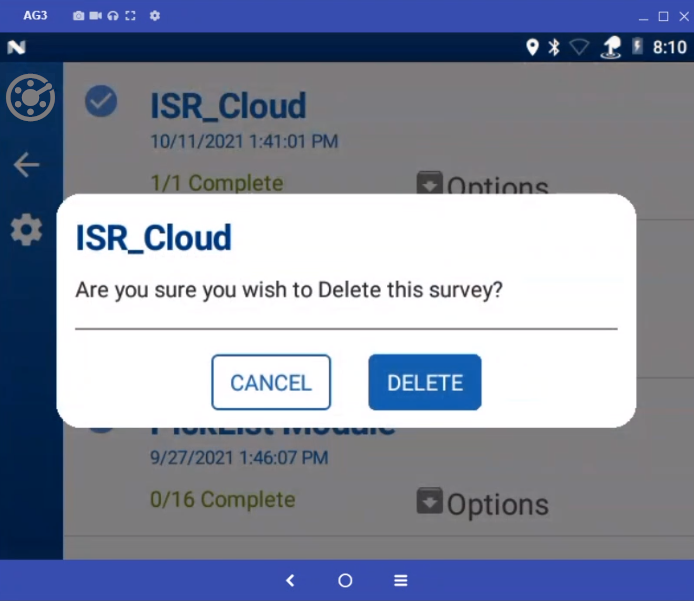
Task: Click the video record icon in title bar
Action: click(x=96, y=16)
